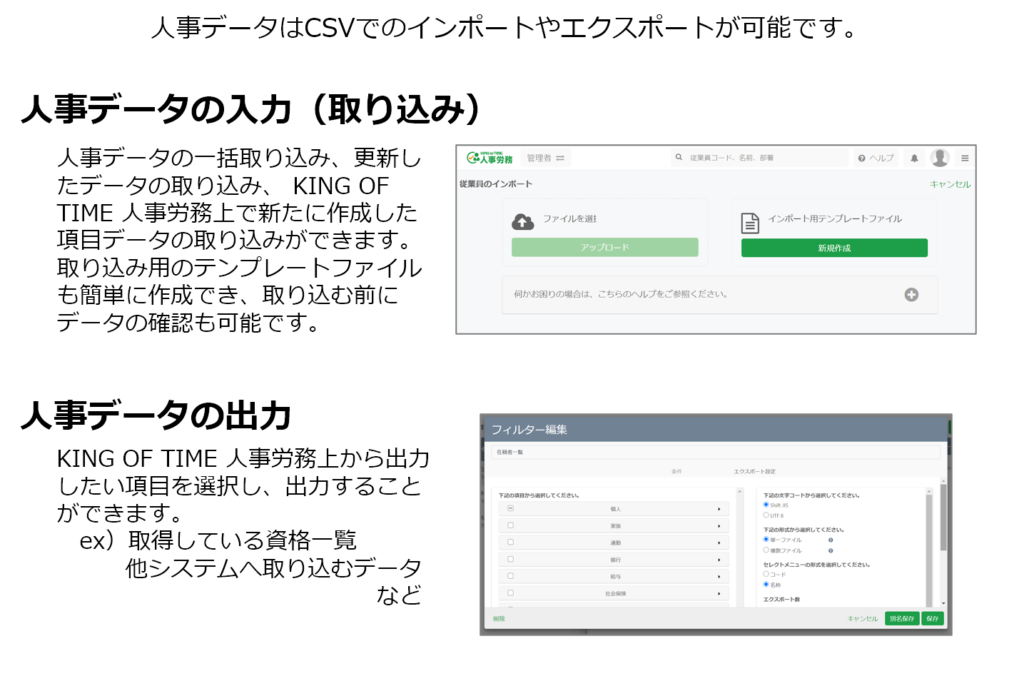1024x686 pixels.
Task: Open the hamburger menu
Action: [x=965, y=158]
